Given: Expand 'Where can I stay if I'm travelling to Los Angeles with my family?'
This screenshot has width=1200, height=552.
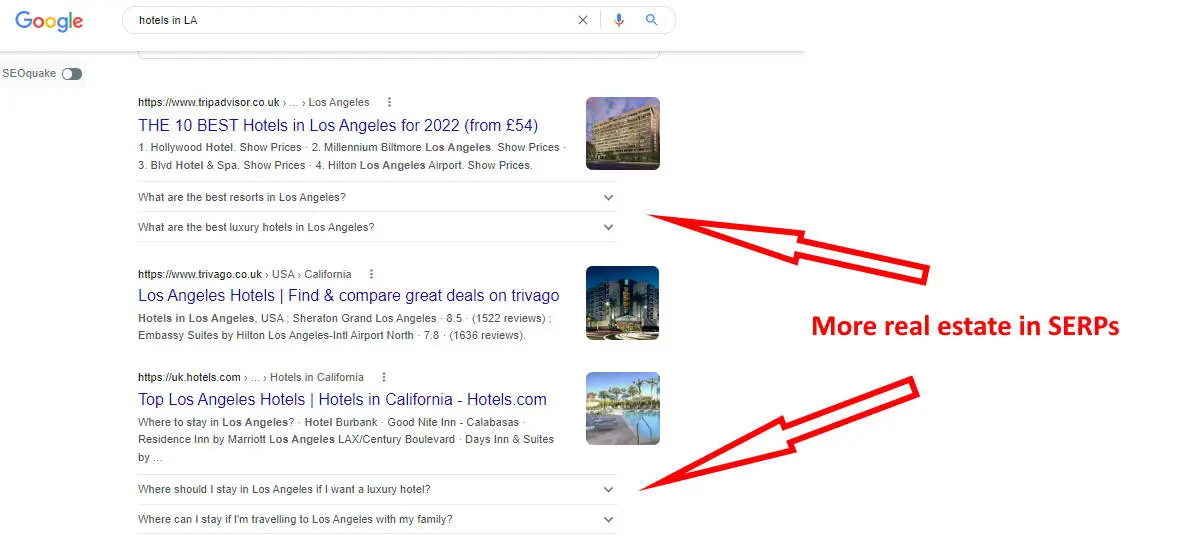Looking at the screenshot, I should pyautogui.click(x=377, y=519).
